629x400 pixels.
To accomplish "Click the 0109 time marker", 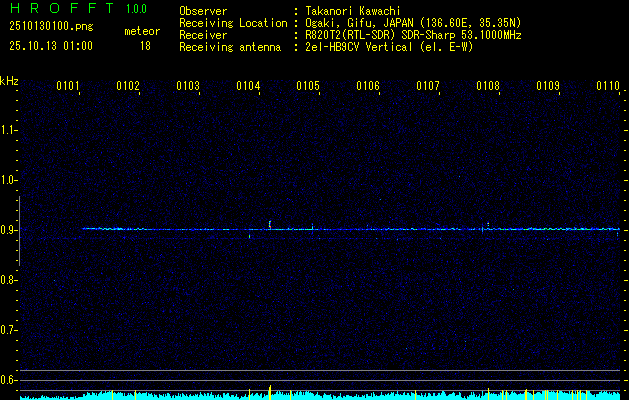I will pyautogui.click(x=548, y=86).
